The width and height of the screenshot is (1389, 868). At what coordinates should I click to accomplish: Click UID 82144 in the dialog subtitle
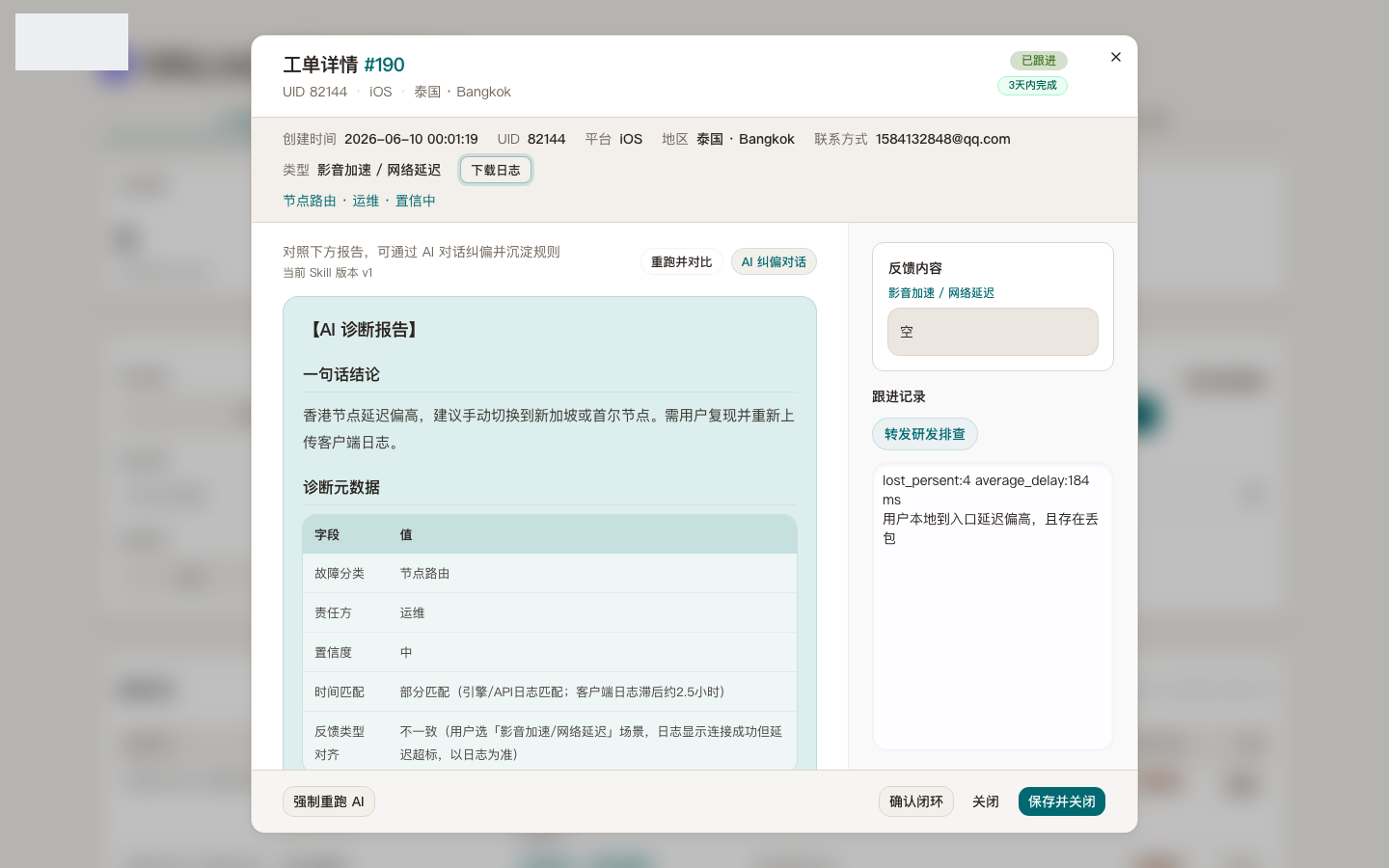click(314, 92)
